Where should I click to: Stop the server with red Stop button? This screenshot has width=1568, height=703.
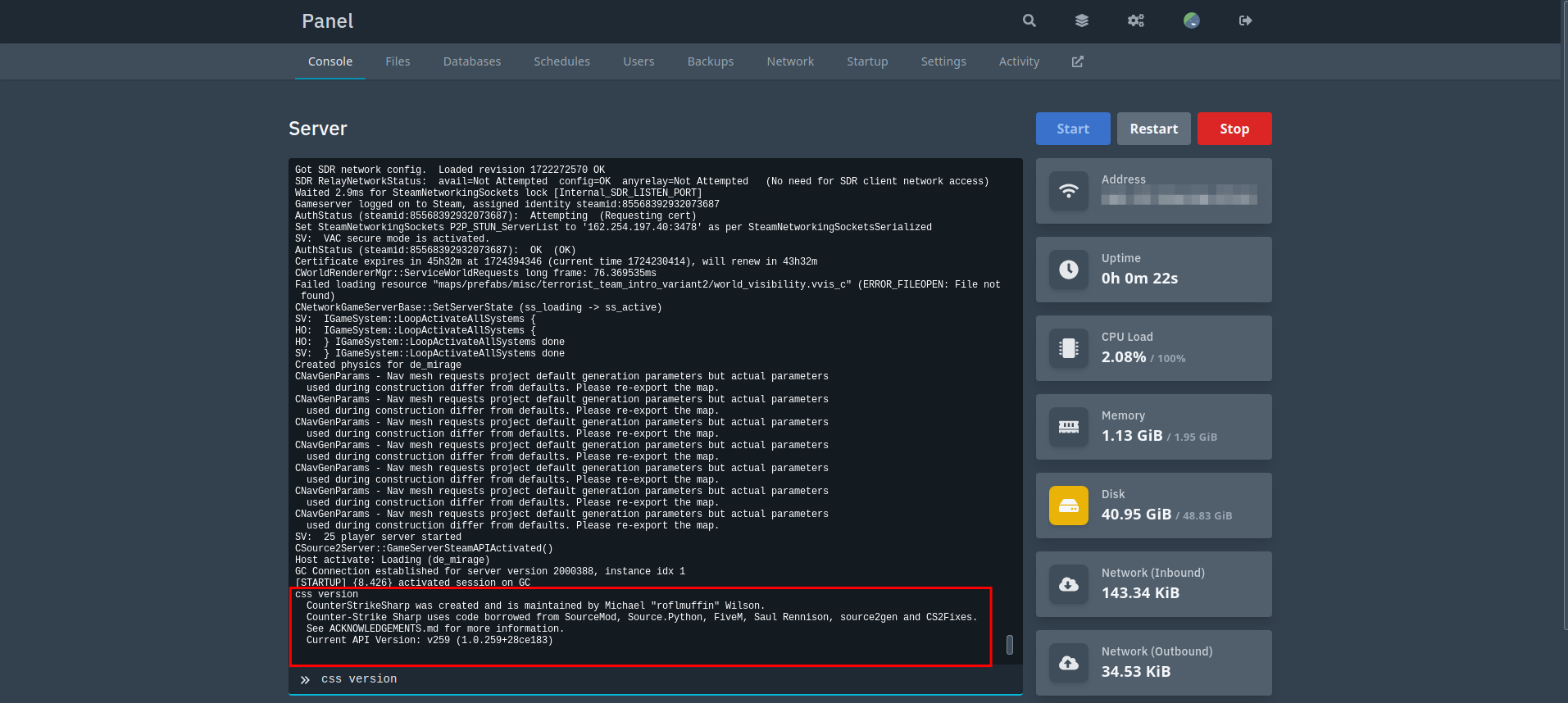[1234, 129]
